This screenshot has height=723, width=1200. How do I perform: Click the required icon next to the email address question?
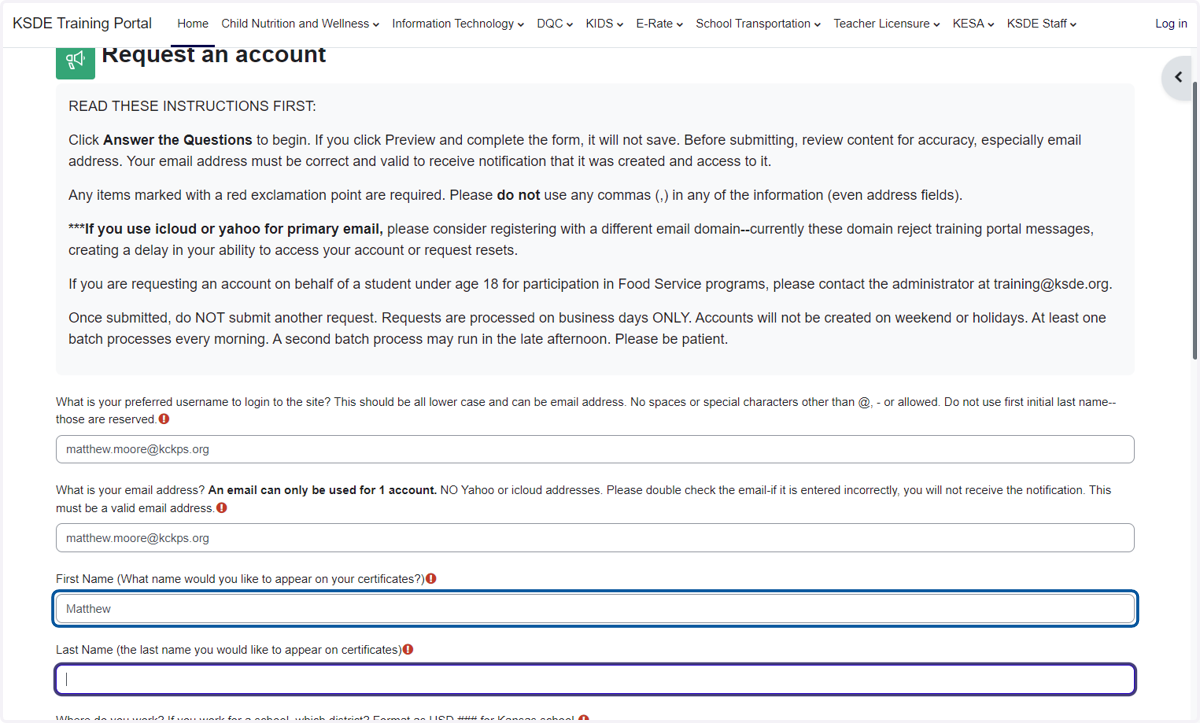click(x=222, y=508)
